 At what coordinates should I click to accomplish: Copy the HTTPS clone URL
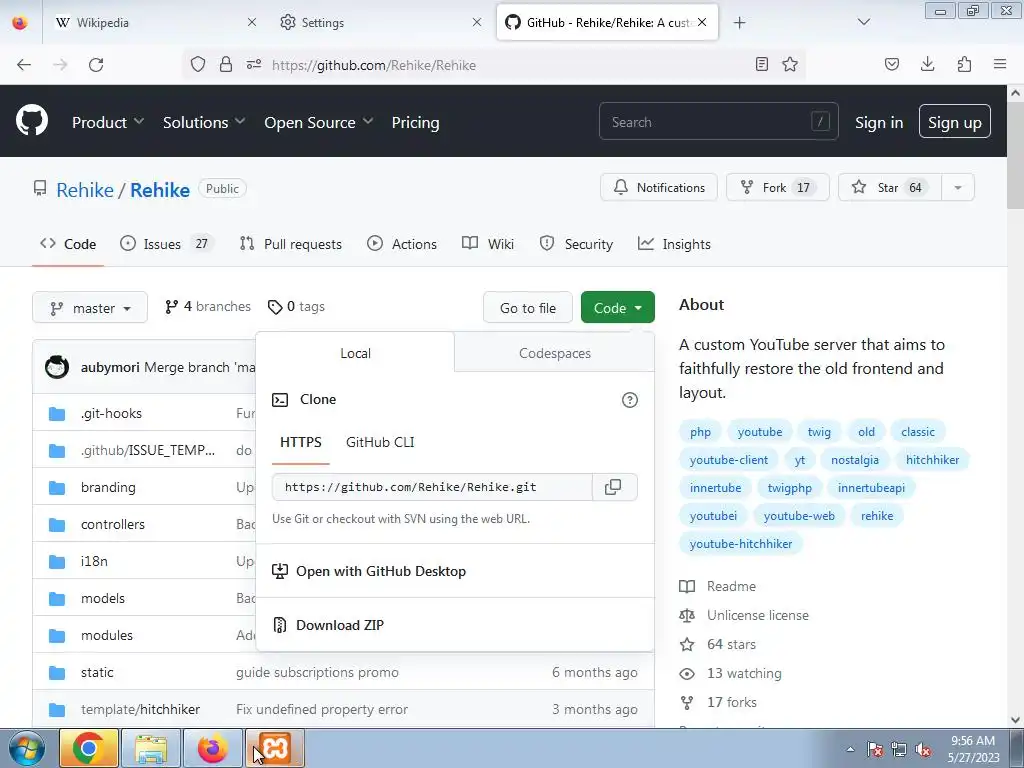click(x=614, y=487)
